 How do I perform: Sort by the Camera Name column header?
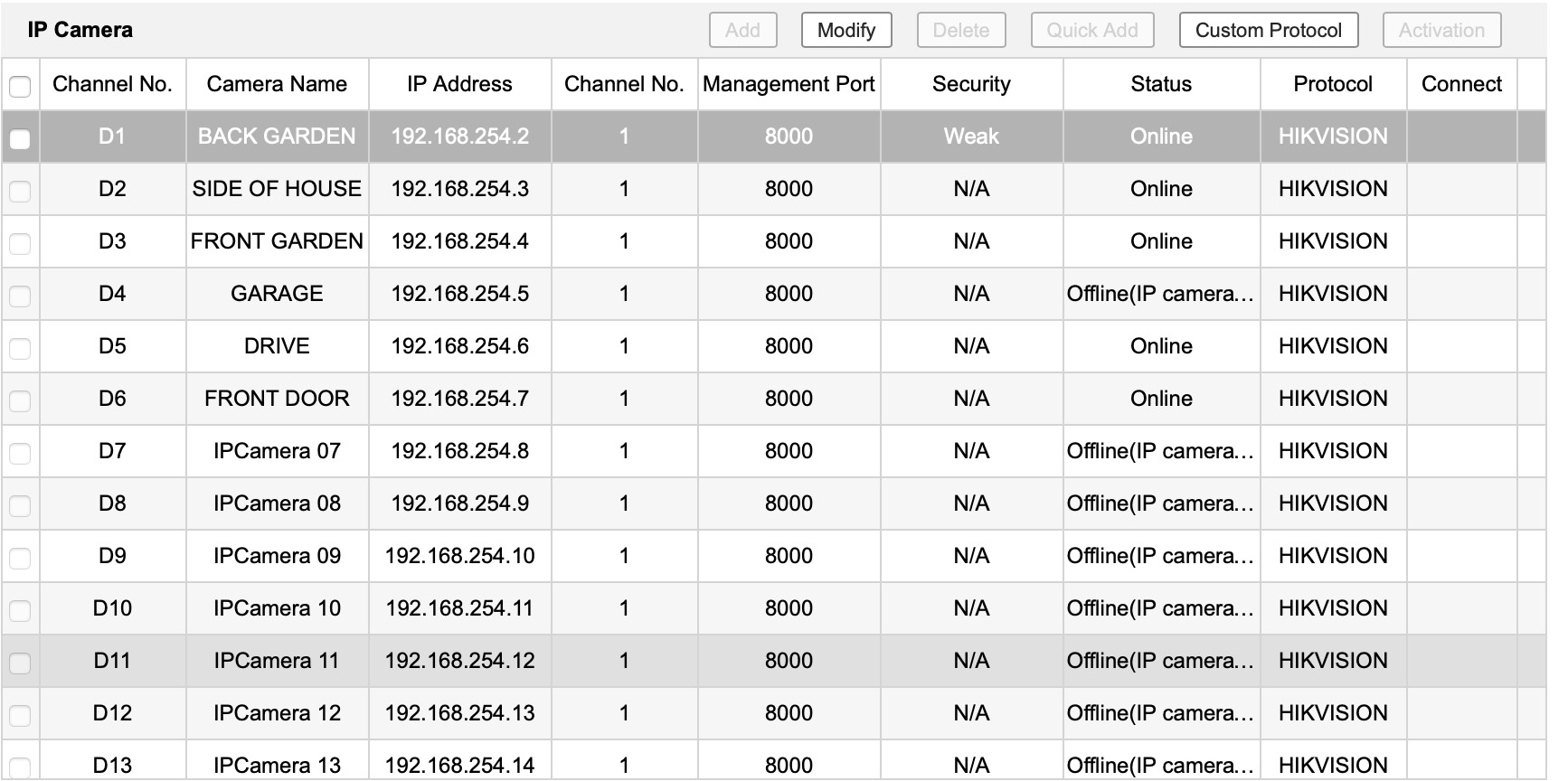point(277,84)
